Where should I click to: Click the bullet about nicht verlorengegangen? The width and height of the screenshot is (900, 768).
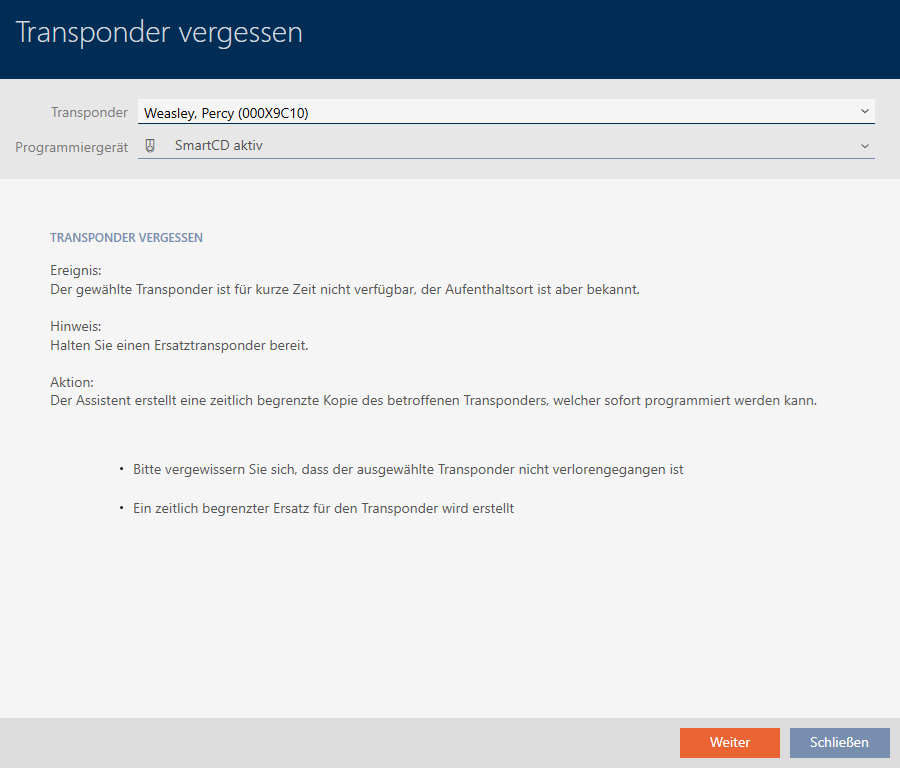[408, 469]
